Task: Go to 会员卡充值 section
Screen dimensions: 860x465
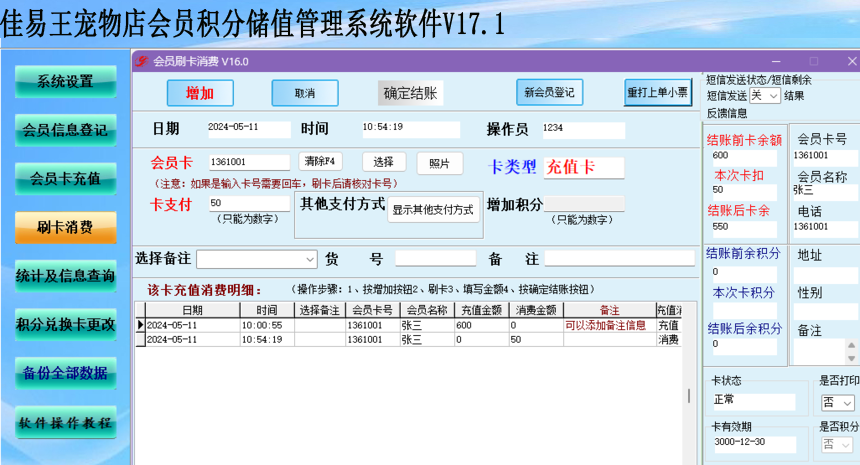Action: point(65,179)
